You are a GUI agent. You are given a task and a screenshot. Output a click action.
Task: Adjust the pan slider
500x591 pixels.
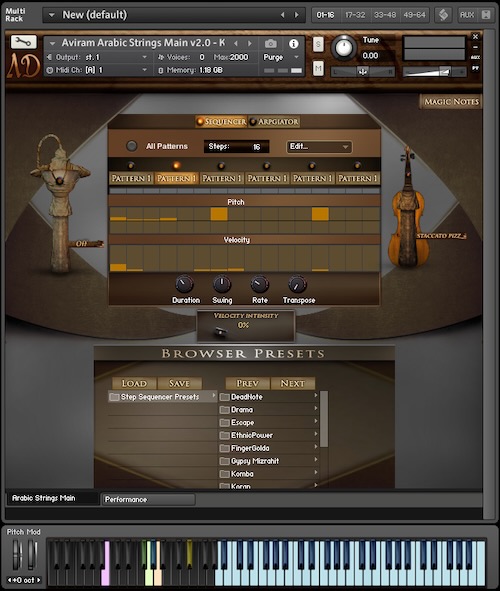pyautogui.click(x=362, y=71)
